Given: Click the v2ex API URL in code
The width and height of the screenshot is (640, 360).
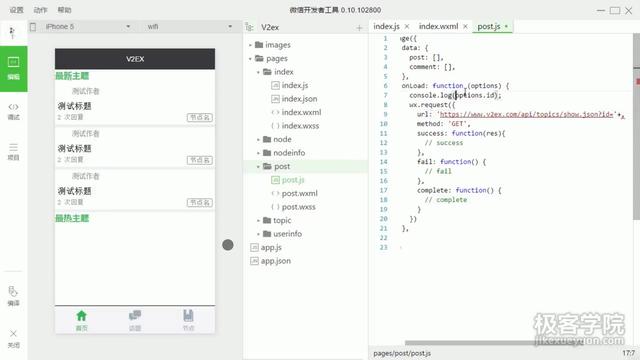Looking at the screenshot, I should pos(527,114).
